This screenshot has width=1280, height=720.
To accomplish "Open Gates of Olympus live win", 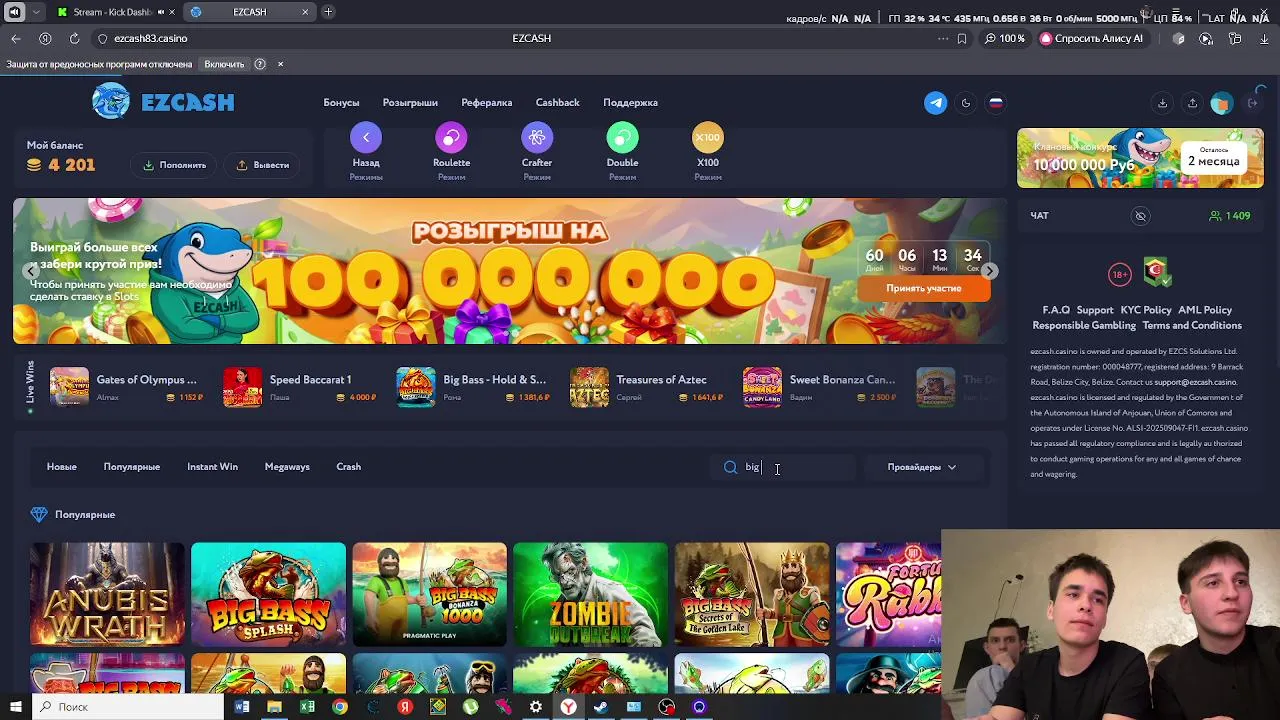I will coord(128,387).
